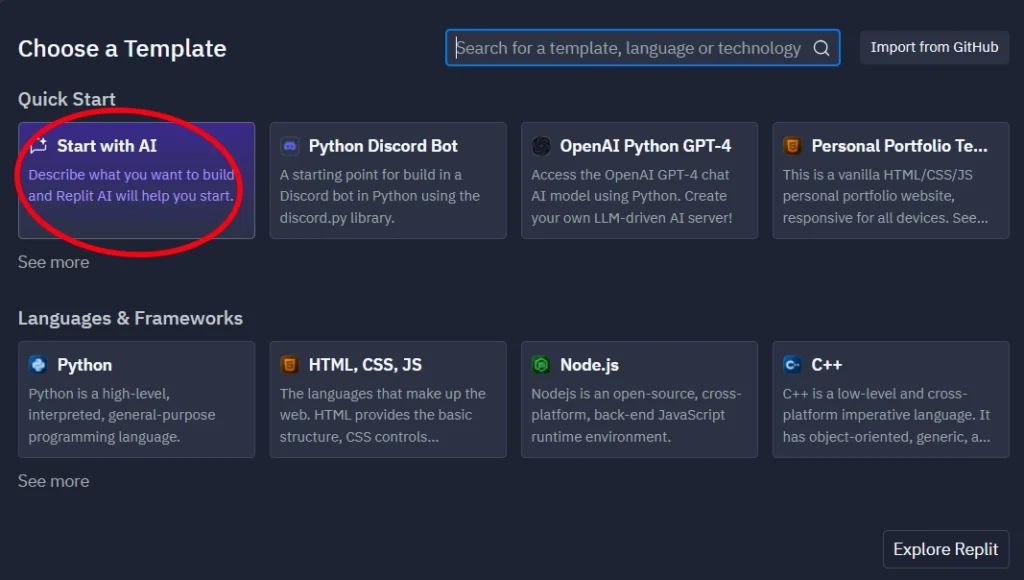Select the Start with AI description text
Viewport: 1024px width, 580px height.
pyautogui.click(x=131, y=185)
